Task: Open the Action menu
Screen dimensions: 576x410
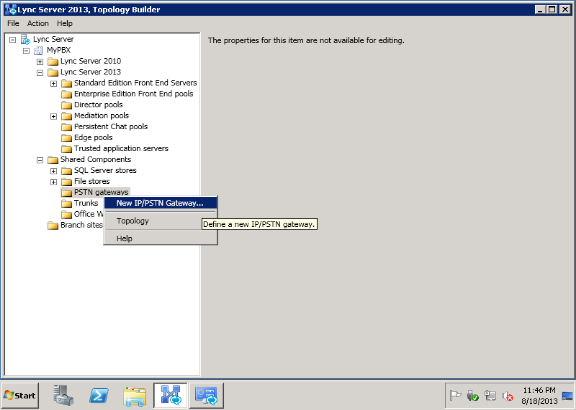Action: point(38,23)
